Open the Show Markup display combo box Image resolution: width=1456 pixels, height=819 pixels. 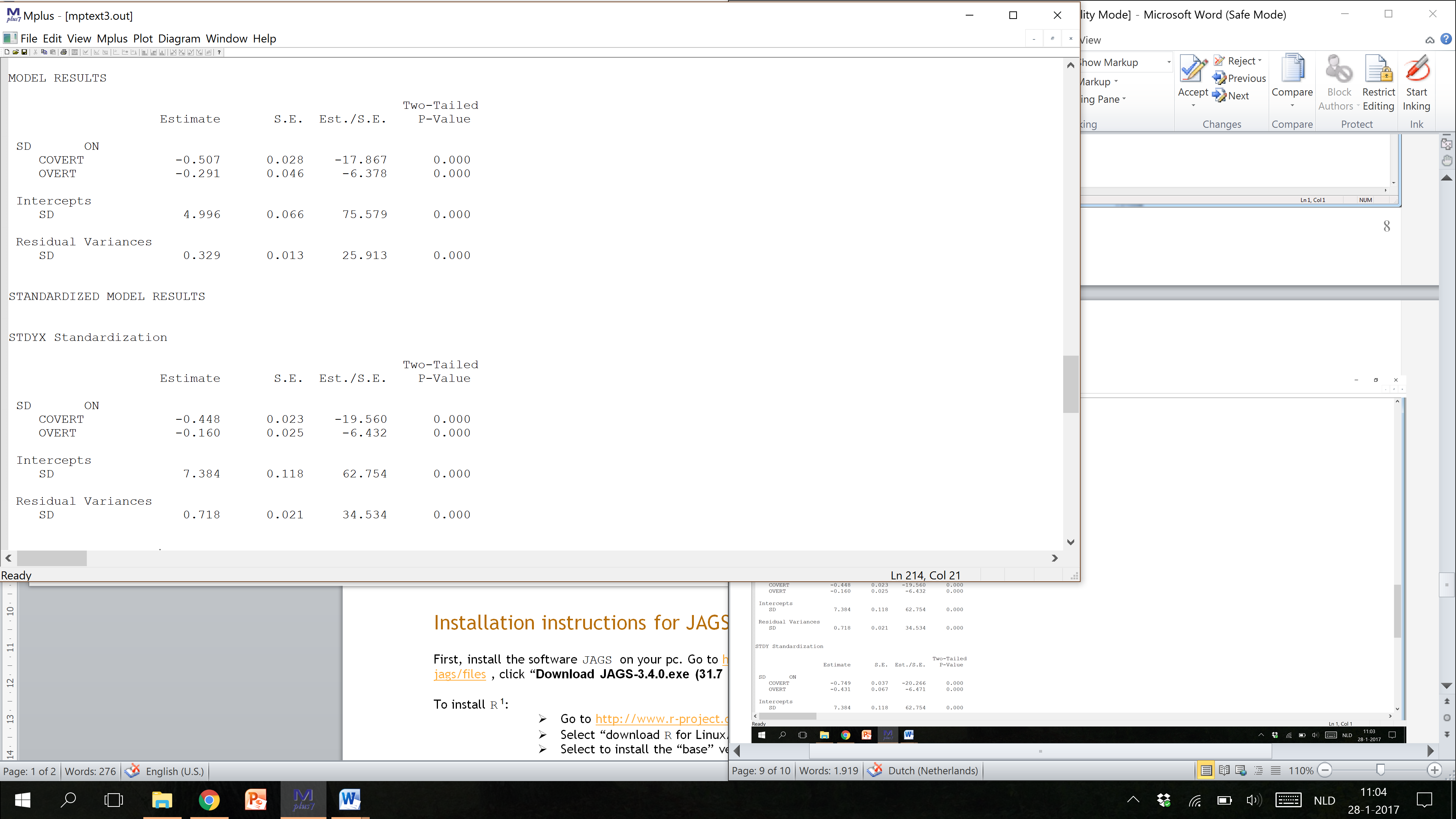[1126, 62]
